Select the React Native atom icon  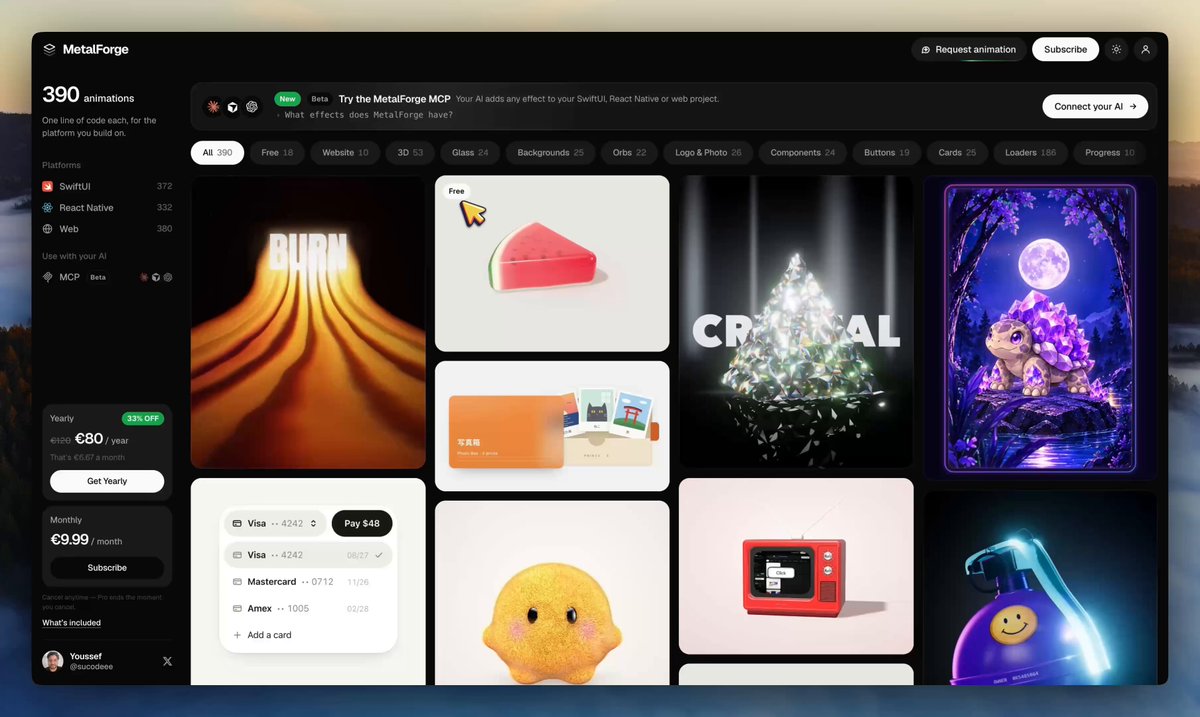click(x=48, y=208)
